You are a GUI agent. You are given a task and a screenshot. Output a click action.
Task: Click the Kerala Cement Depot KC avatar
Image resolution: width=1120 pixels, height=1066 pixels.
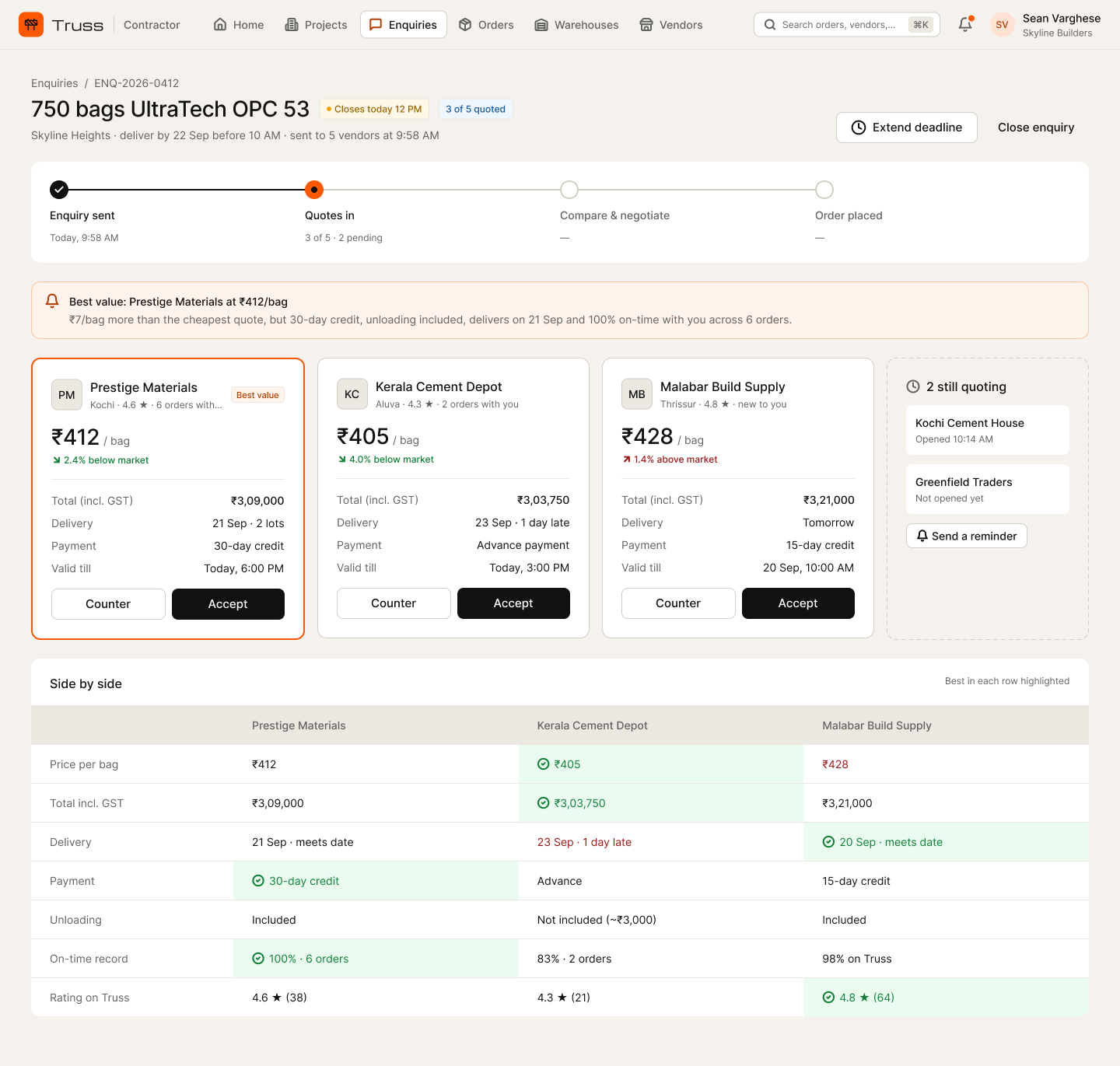coord(352,394)
